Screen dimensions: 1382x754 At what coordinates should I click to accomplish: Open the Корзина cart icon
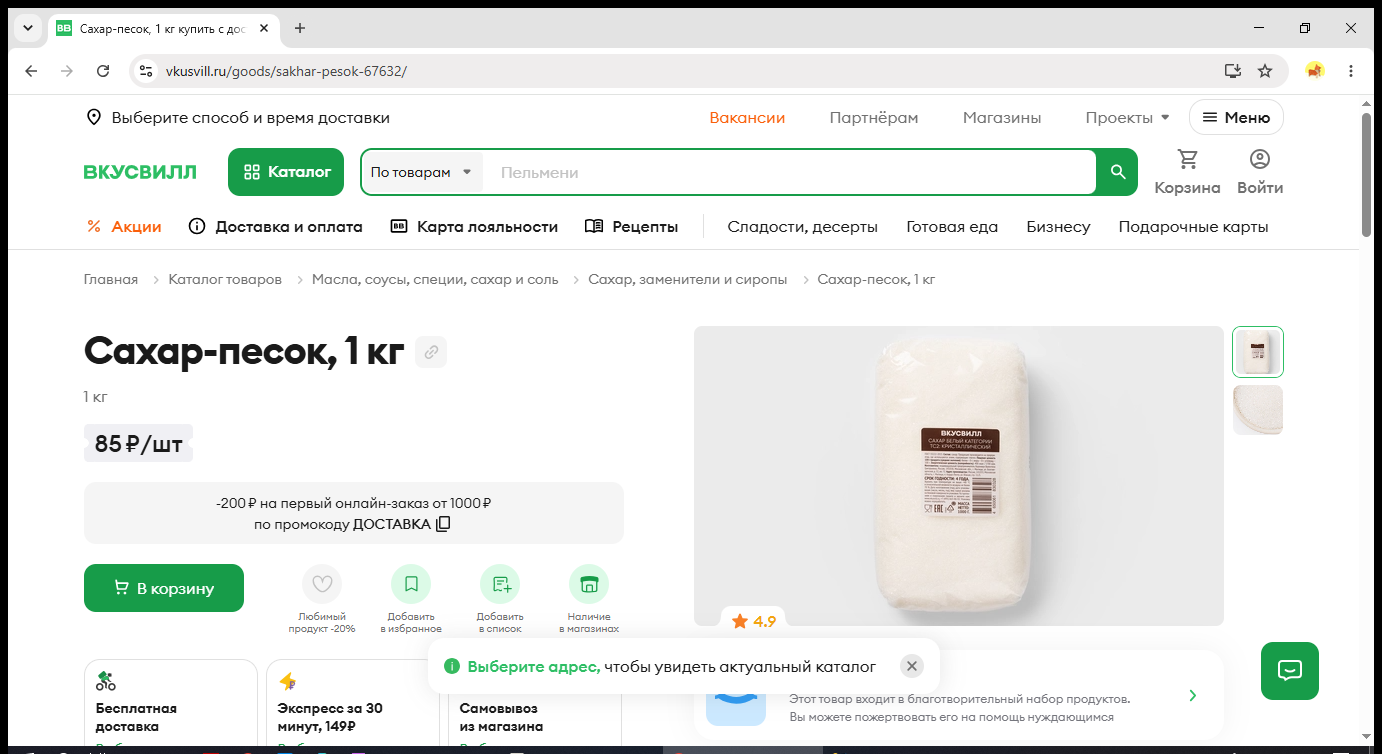click(1187, 172)
